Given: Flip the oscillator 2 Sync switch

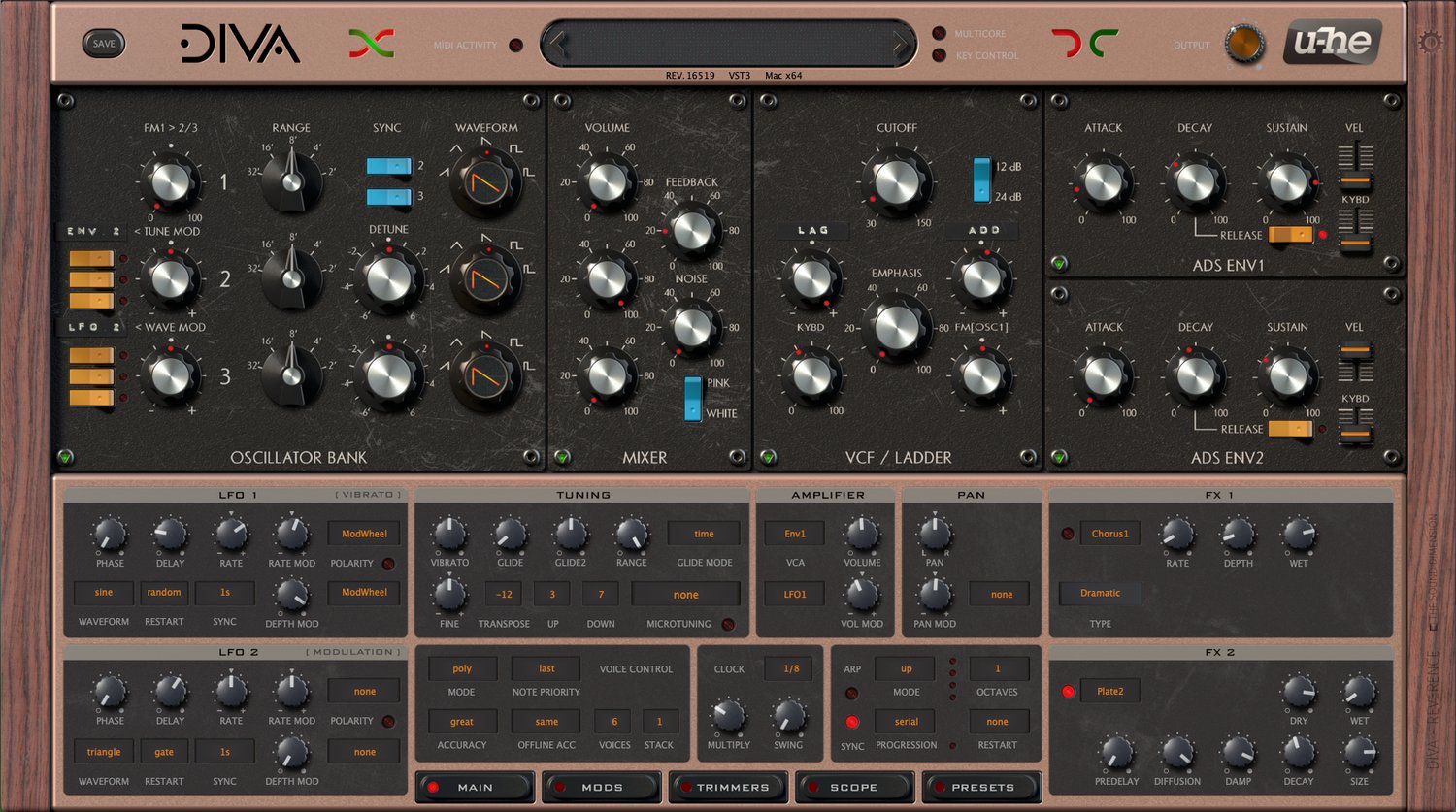Looking at the screenshot, I should [x=388, y=166].
